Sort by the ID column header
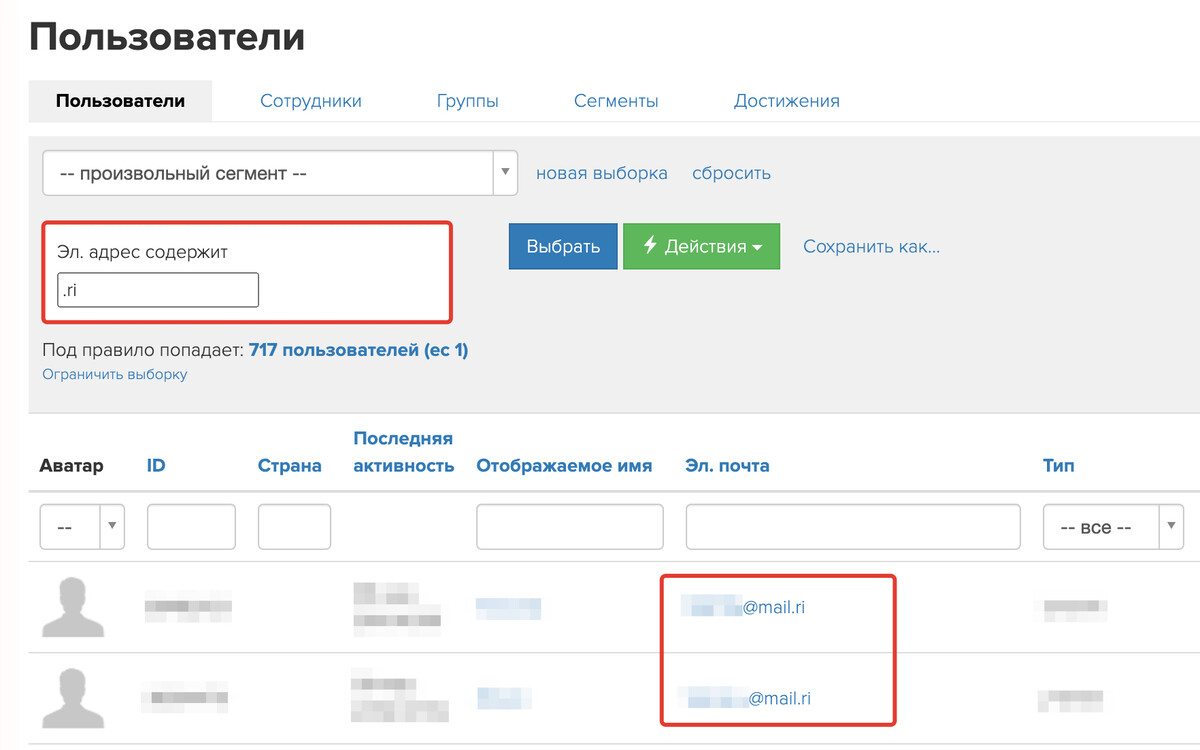1200x750 pixels. tap(156, 465)
